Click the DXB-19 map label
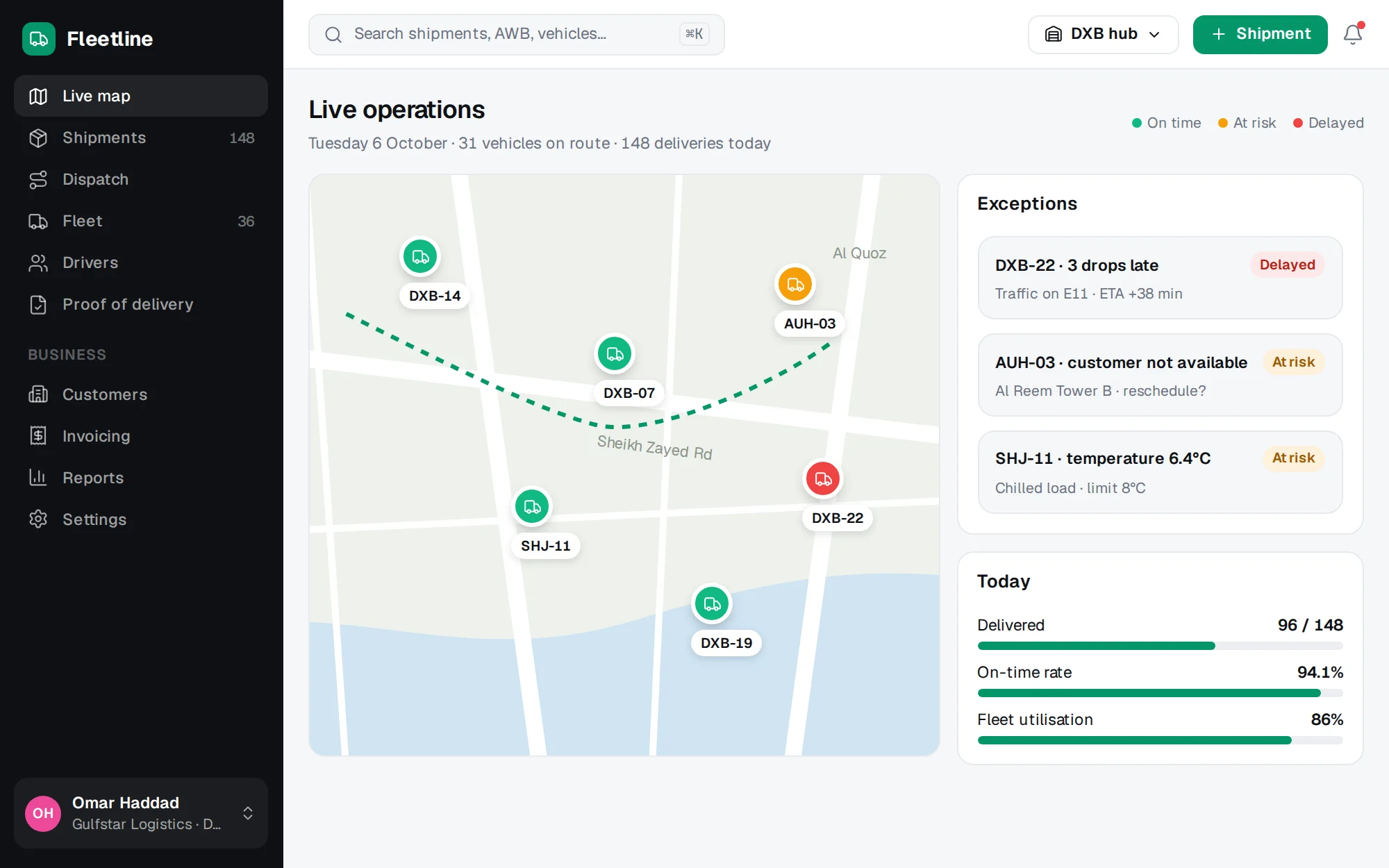The width and height of the screenshot is (1389, 868). (x=726, y=643)
